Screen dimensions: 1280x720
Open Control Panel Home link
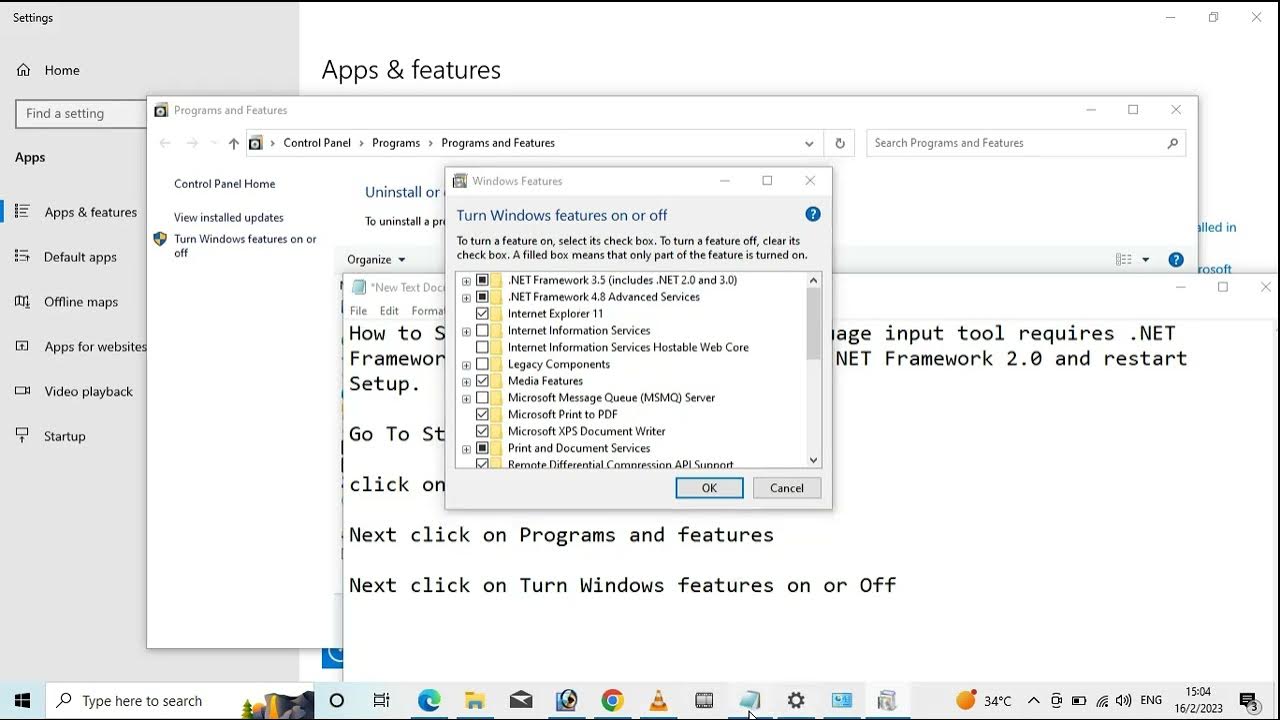224,184
